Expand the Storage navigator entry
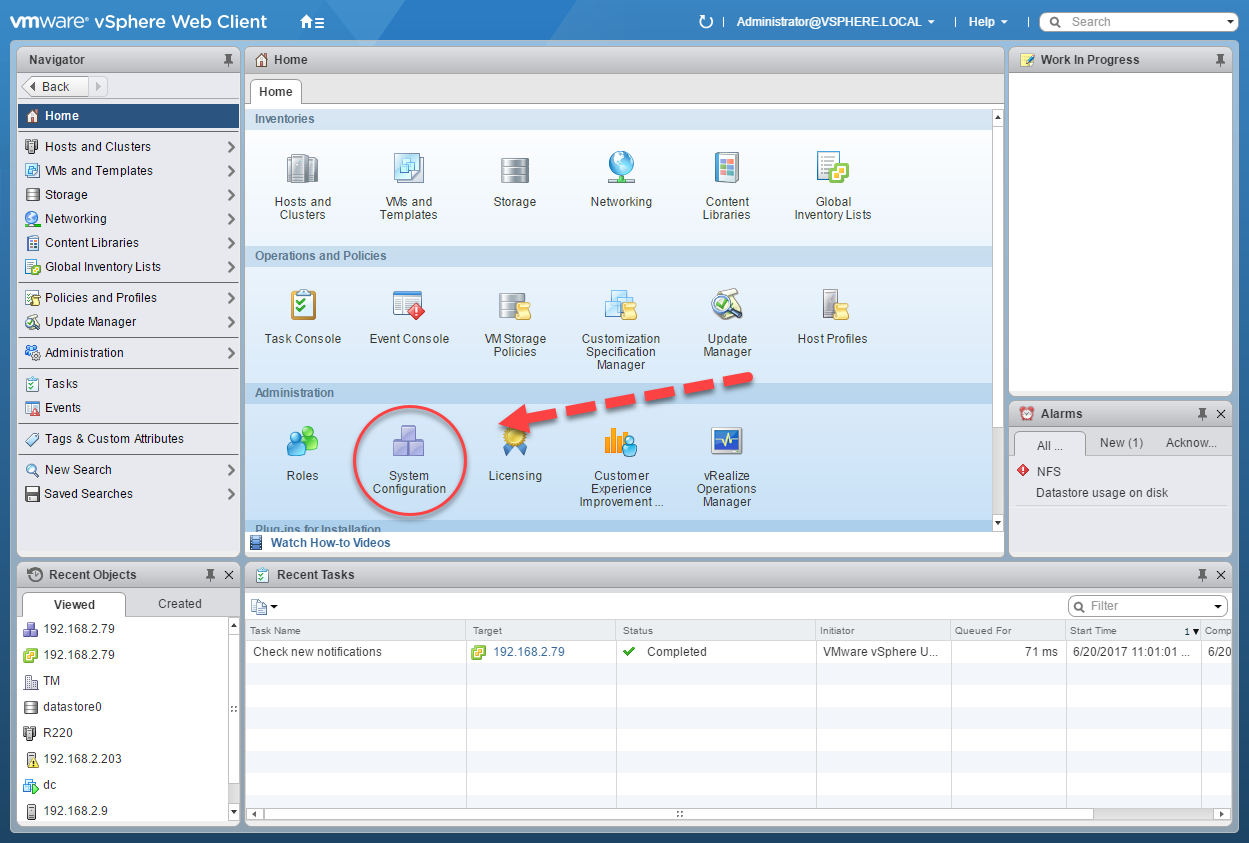Screen dimensions: 1249x843 pos(231,194)
